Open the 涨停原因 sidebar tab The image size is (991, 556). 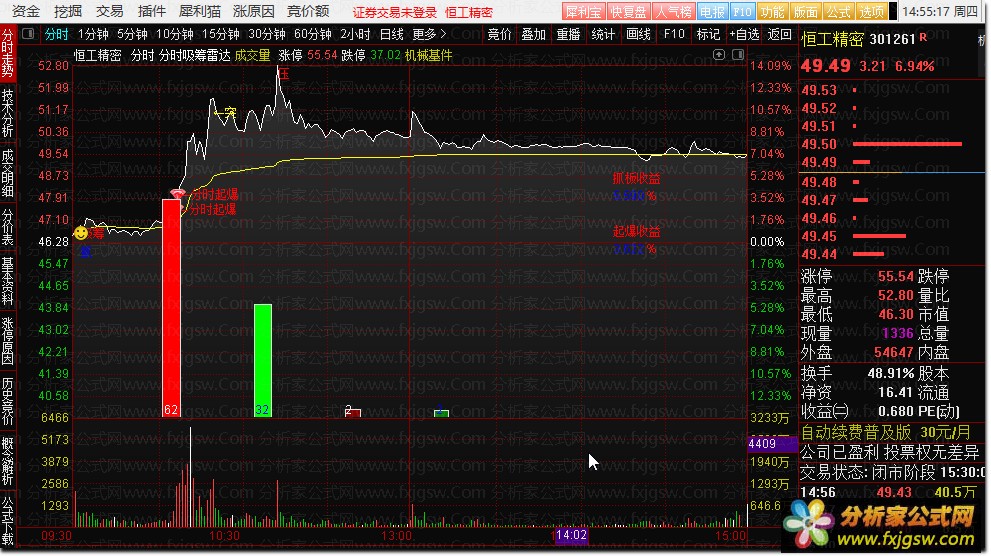[x=7, y=341]
